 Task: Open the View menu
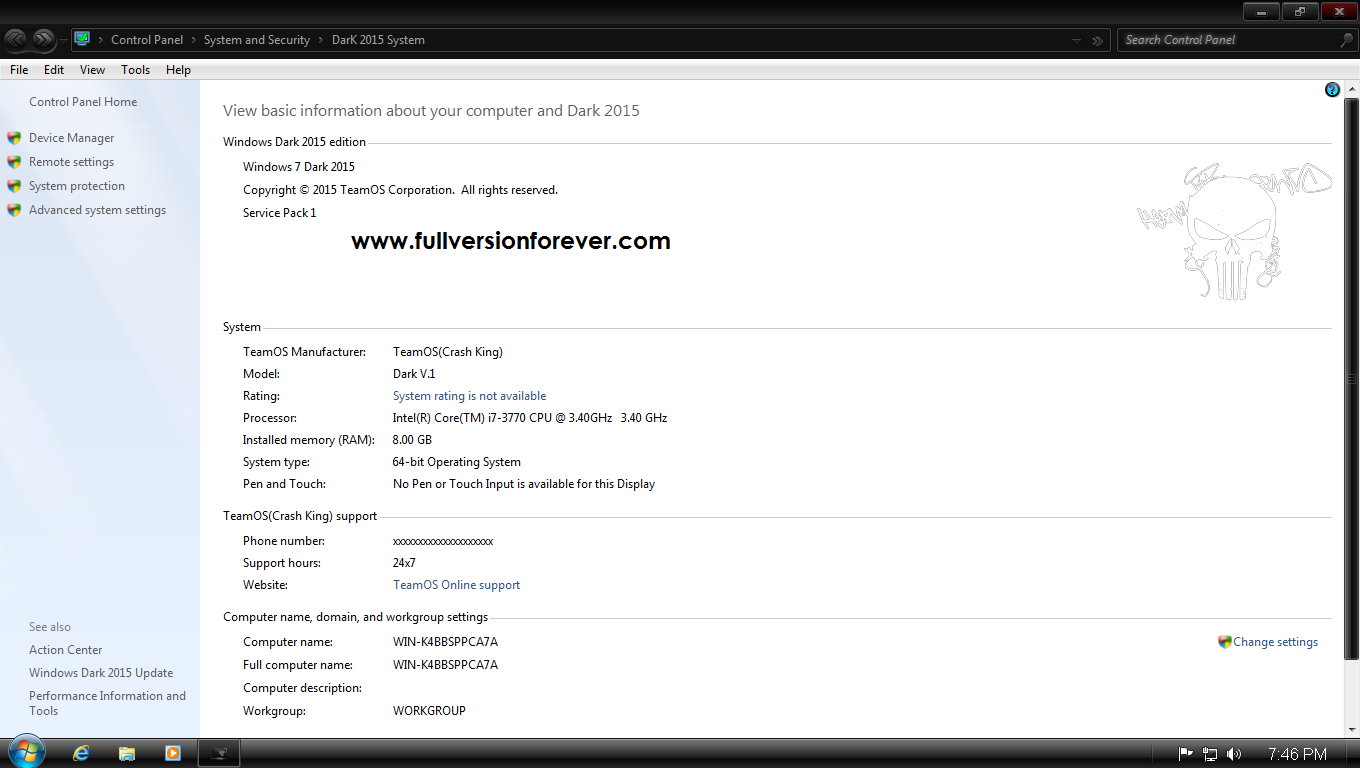[x=92, y=70]
